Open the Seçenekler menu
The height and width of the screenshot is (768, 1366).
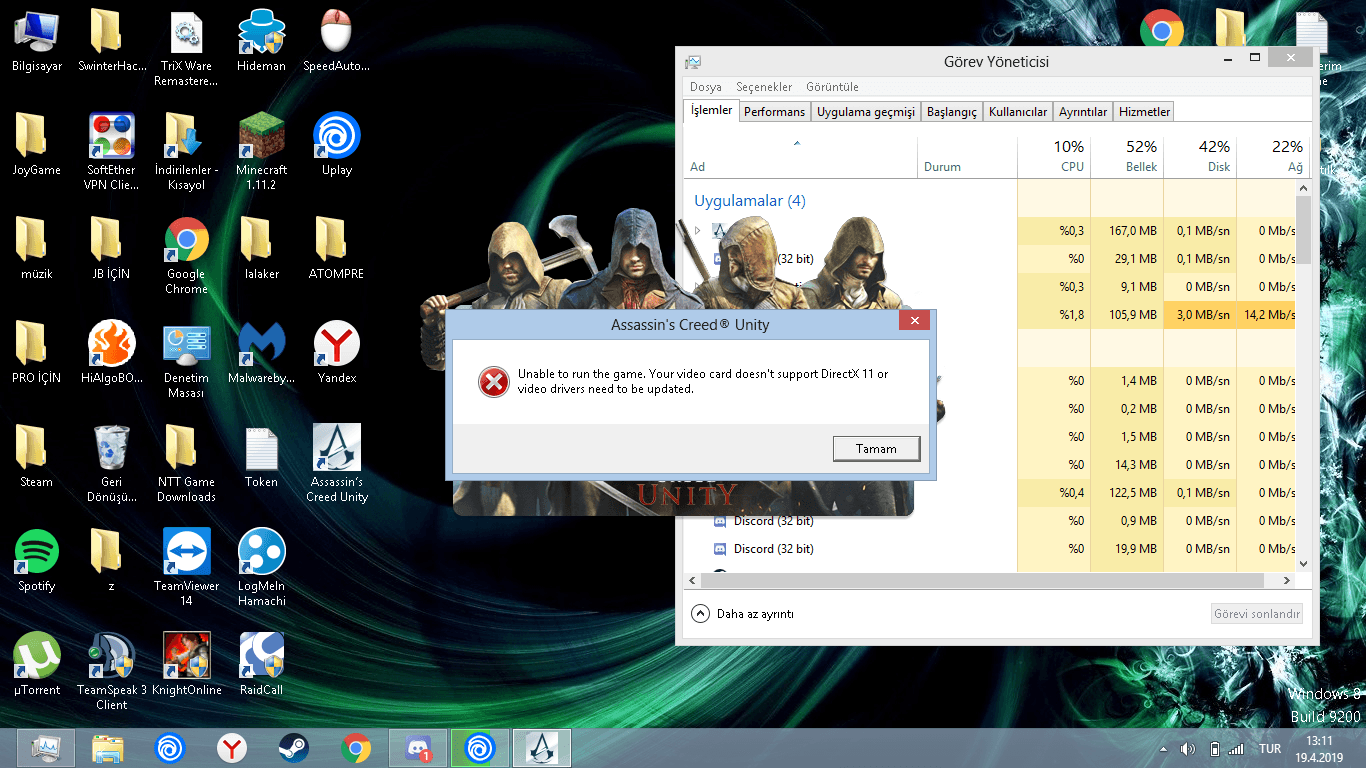click(x=764, y=87)
